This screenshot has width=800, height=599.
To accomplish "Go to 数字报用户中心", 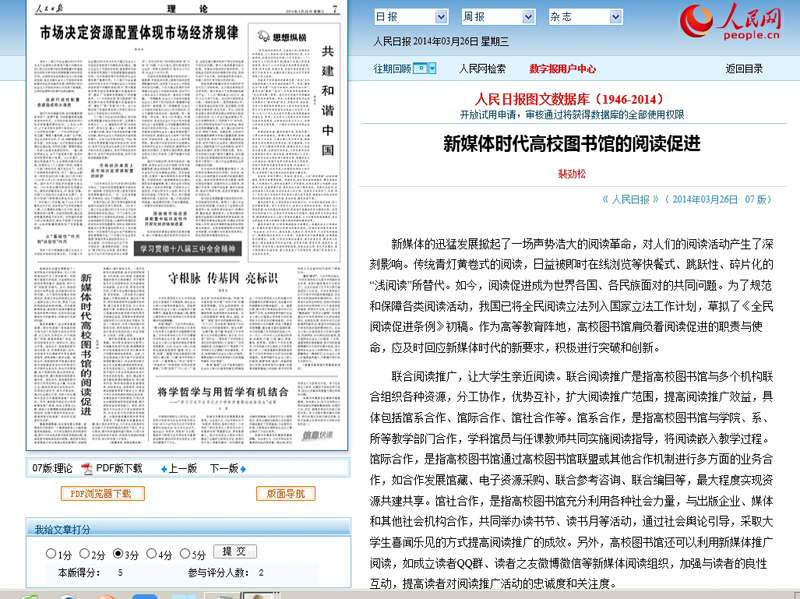I will [x=562, y=69].
